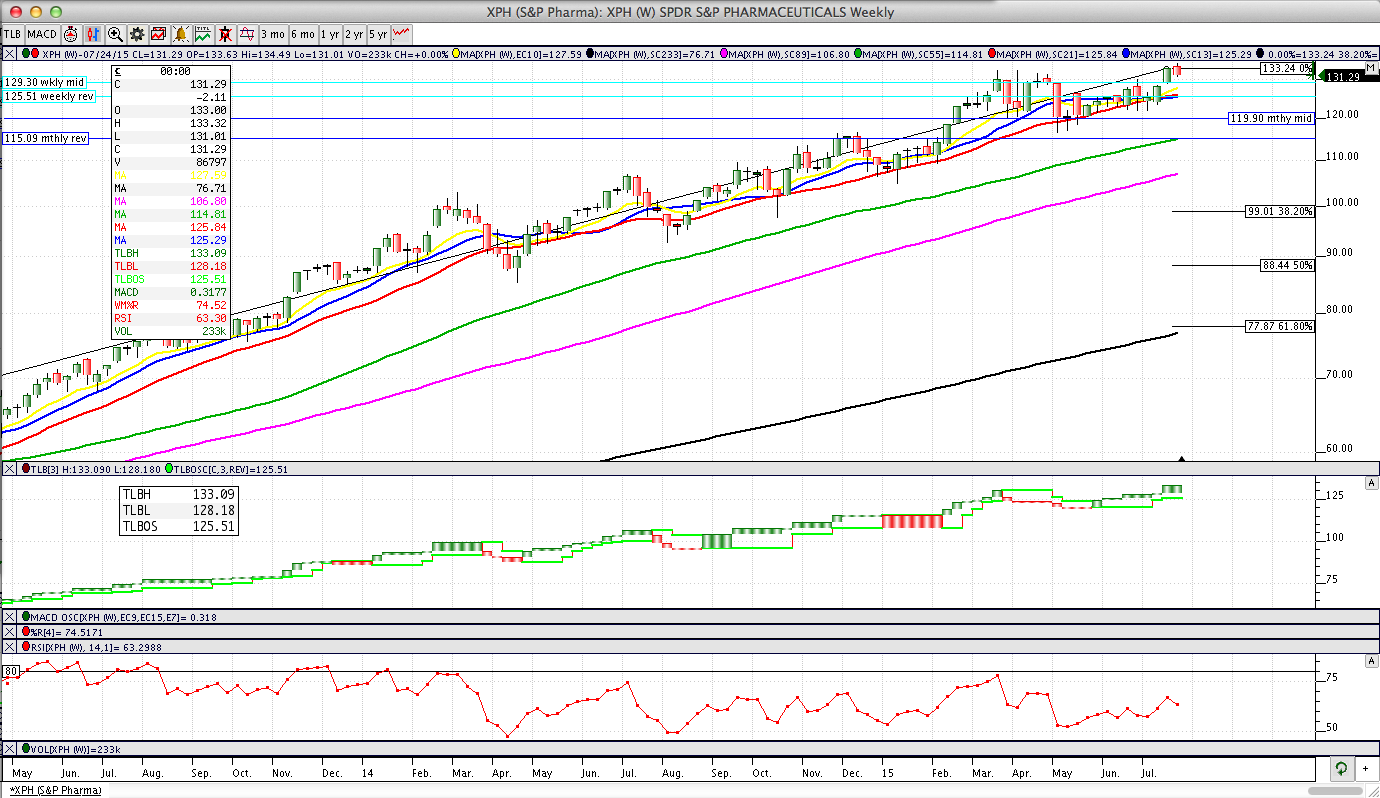Click the black dot before 0.00%=133.24 text
Screen dimensions: 1380x798
(x=1260, y=53)
